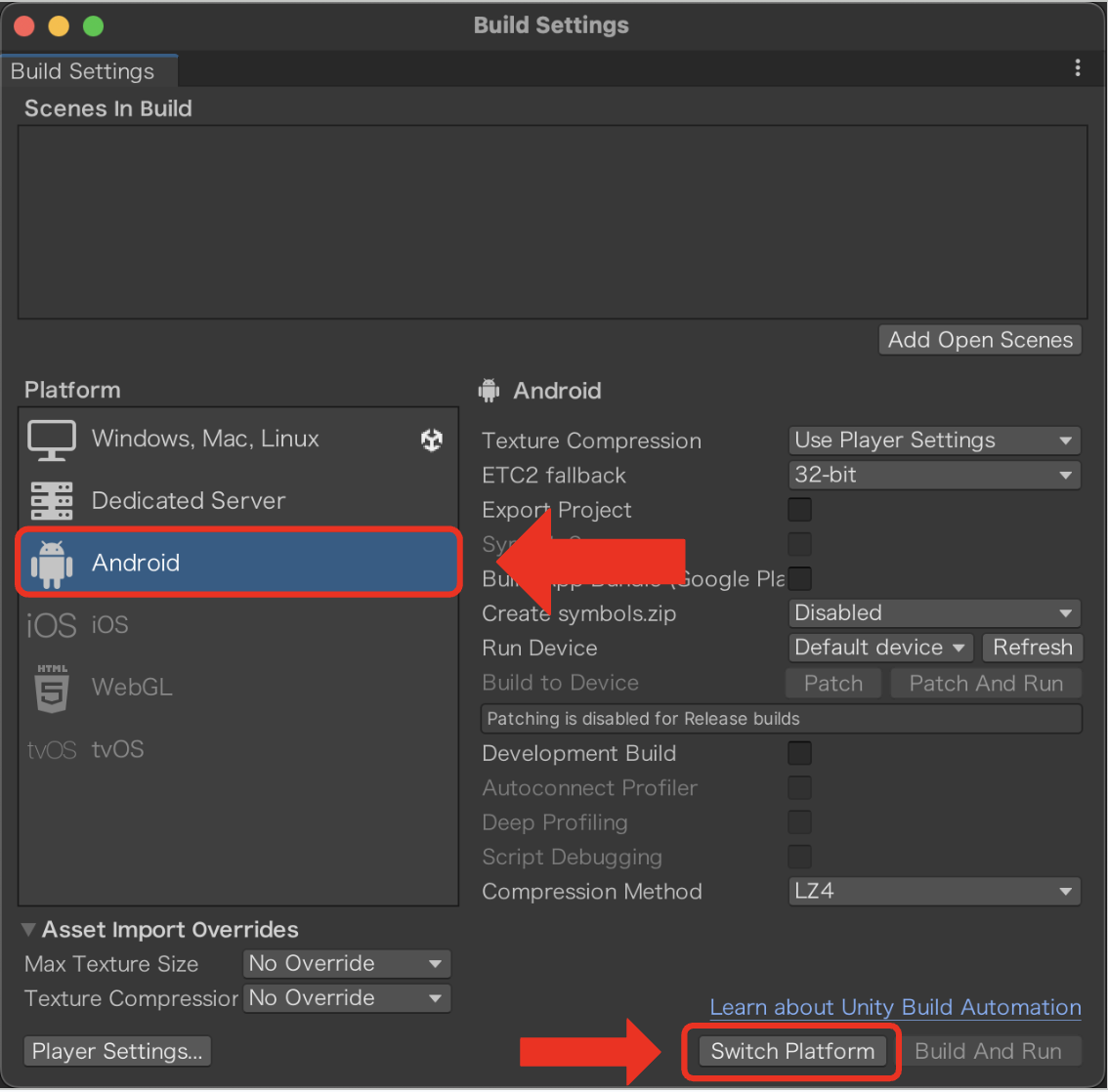Maximize the window with the green button

pyautogui.click(x=93, y=26)
